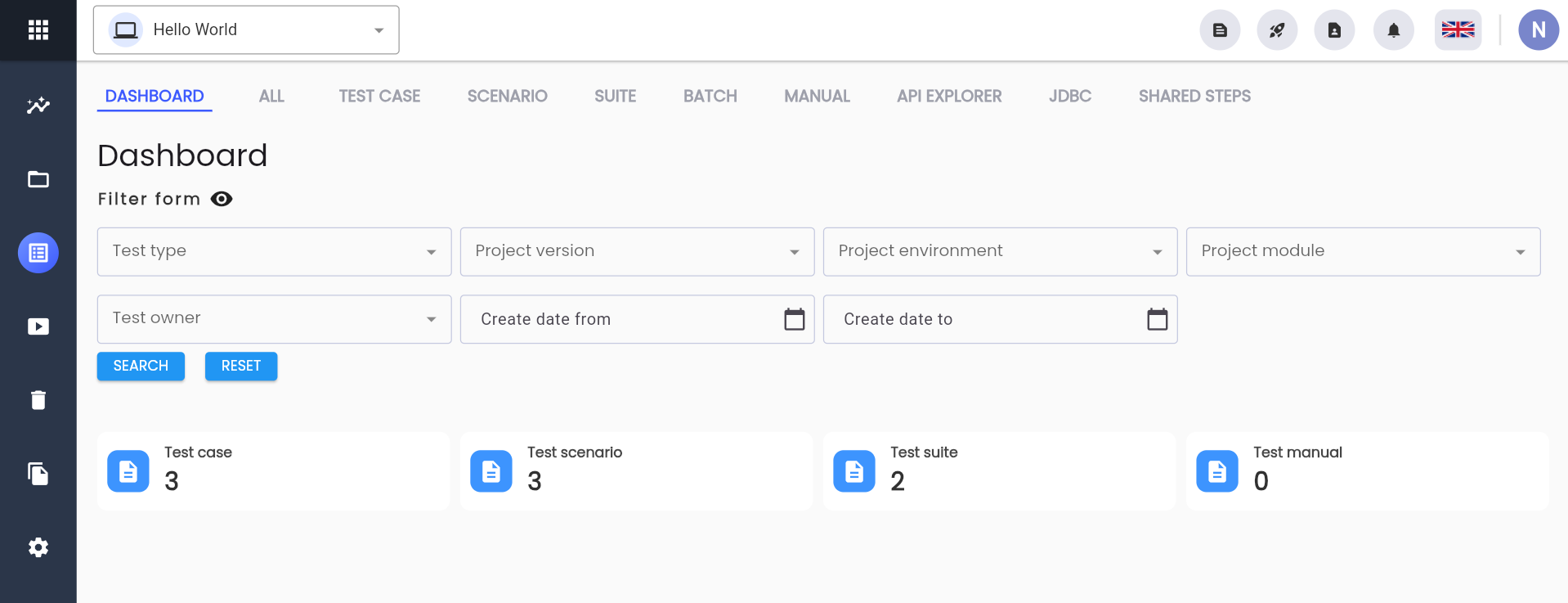Switch language using UK flag button
Screen dimensions: 1568x603
point(1458,30)
